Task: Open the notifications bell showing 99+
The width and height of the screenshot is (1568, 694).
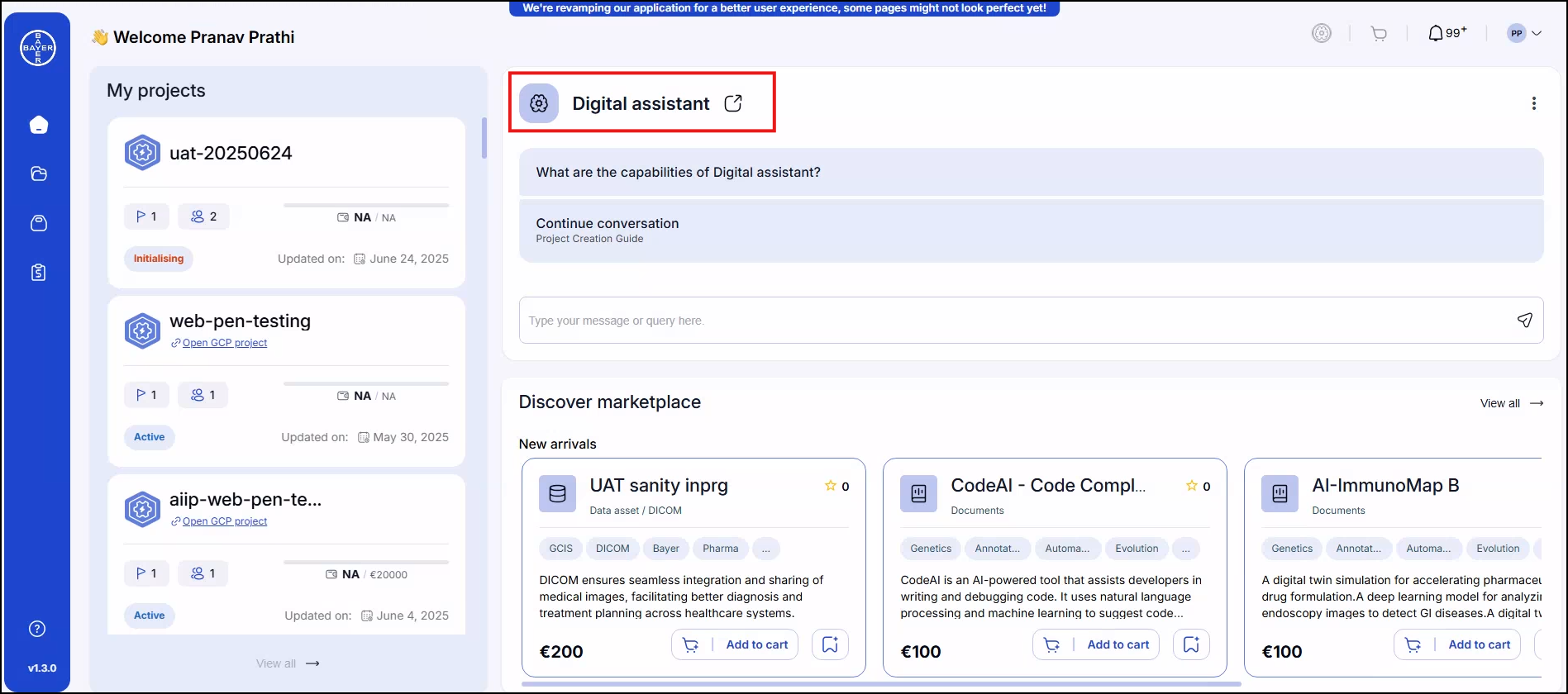Action: pos(1447,33)
